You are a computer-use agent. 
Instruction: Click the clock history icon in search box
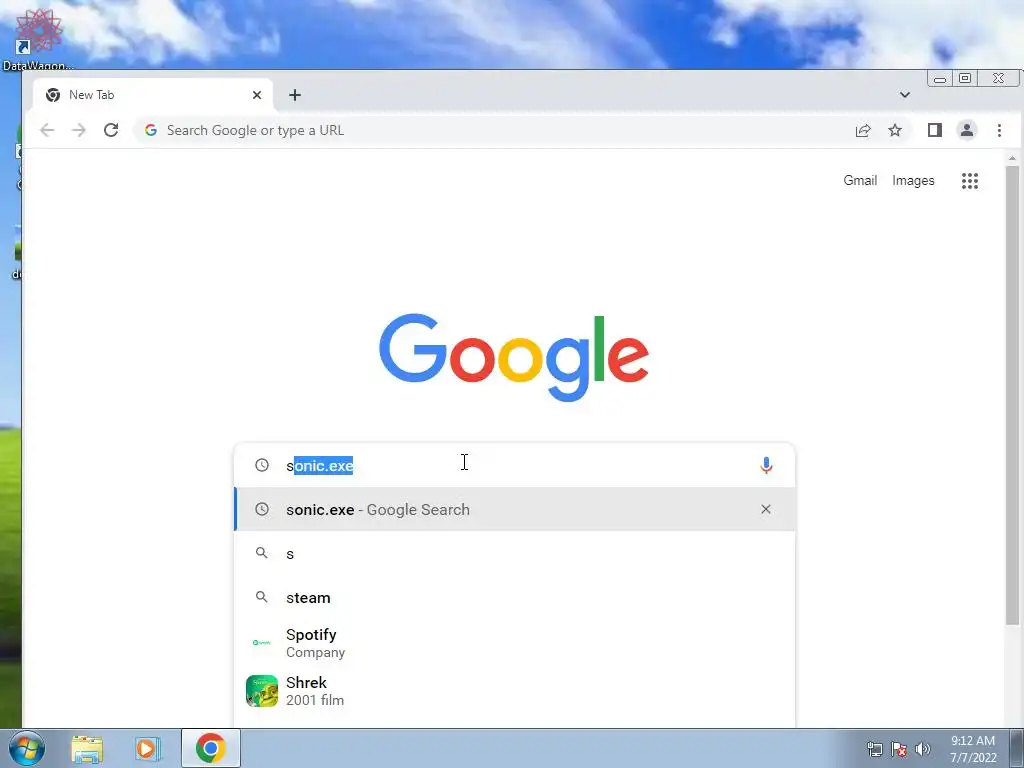click(x=261, y=465)
